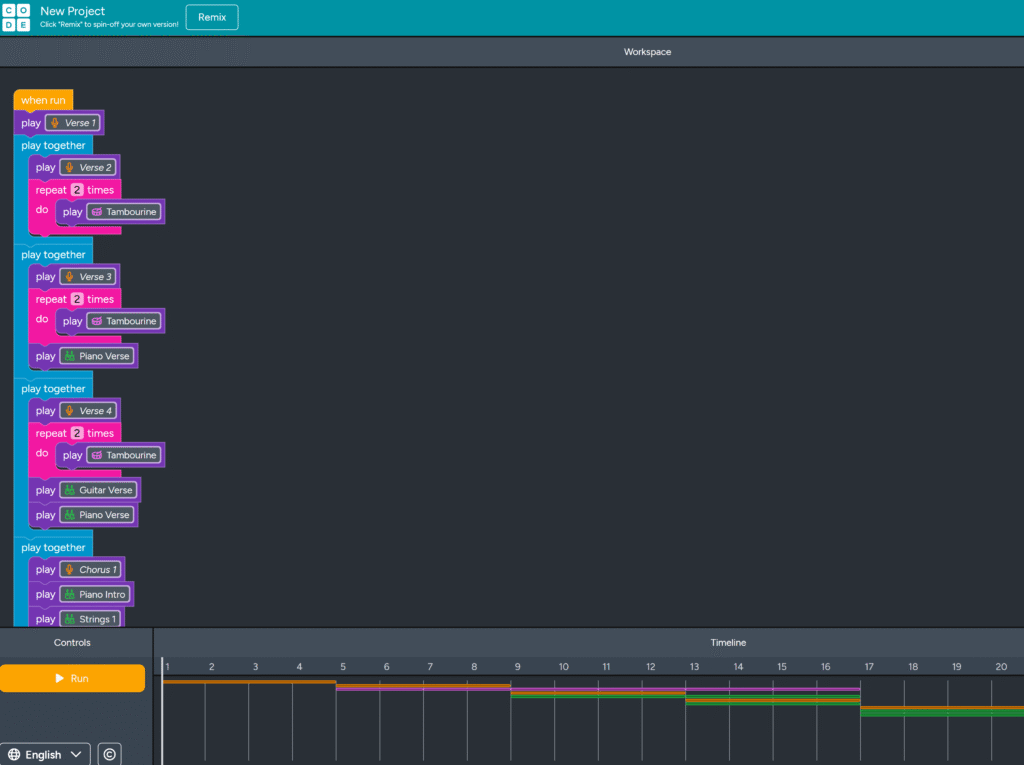Click the instrument icon on Guitar Verse block

[x=69, y=490]
